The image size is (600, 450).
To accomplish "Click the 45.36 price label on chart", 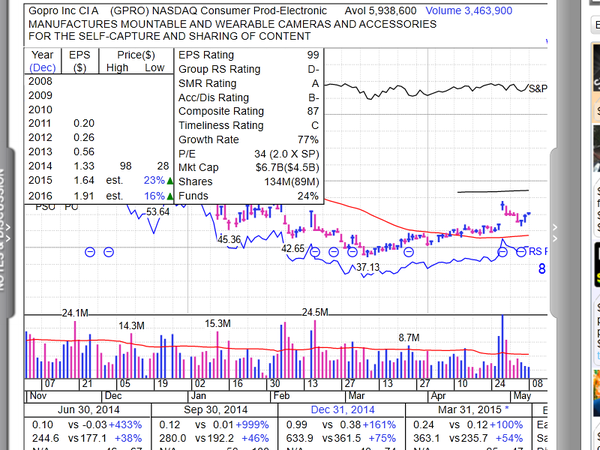I will 229,240.
